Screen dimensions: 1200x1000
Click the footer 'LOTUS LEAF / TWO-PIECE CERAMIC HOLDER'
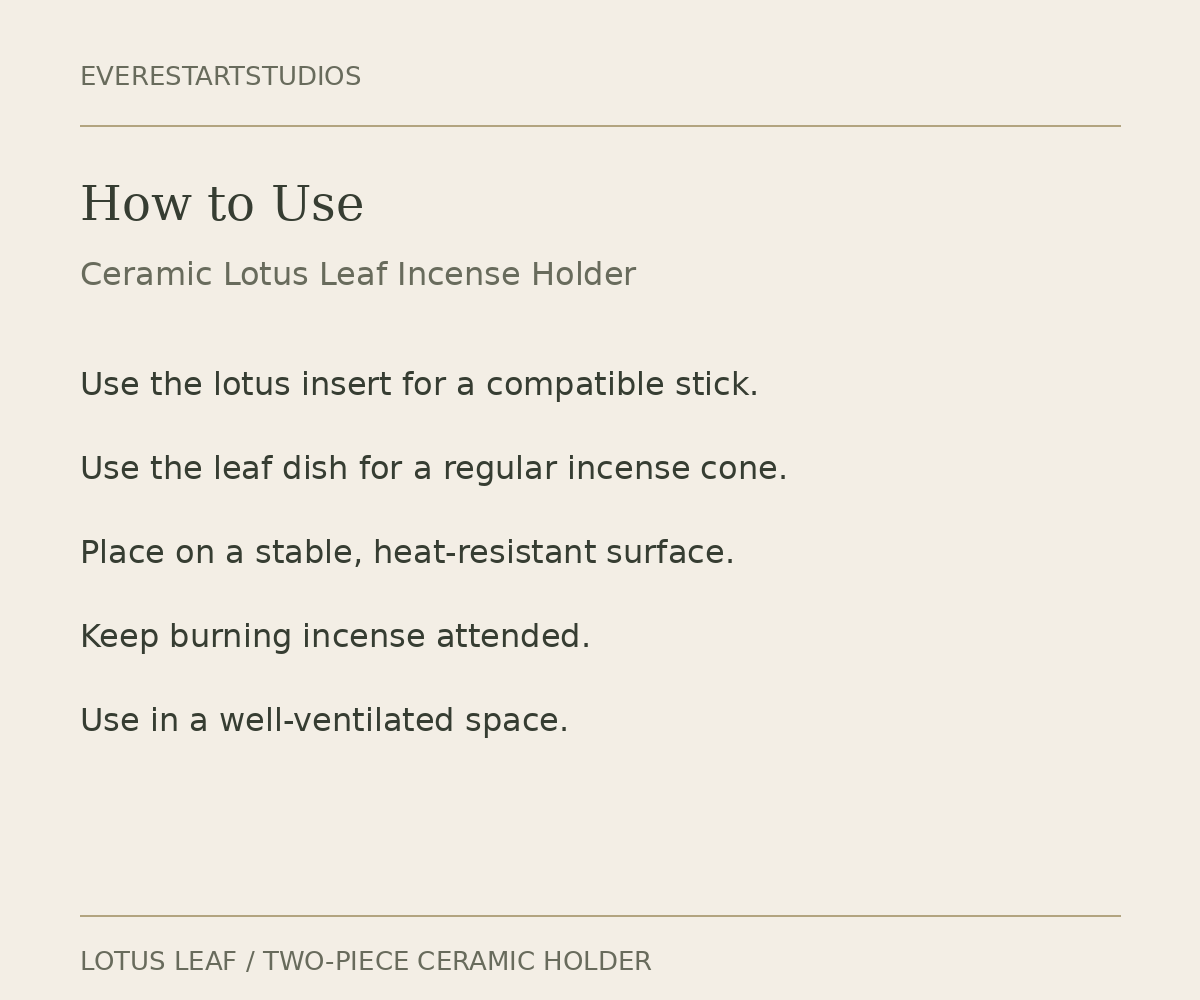click(x=365, y=962)
